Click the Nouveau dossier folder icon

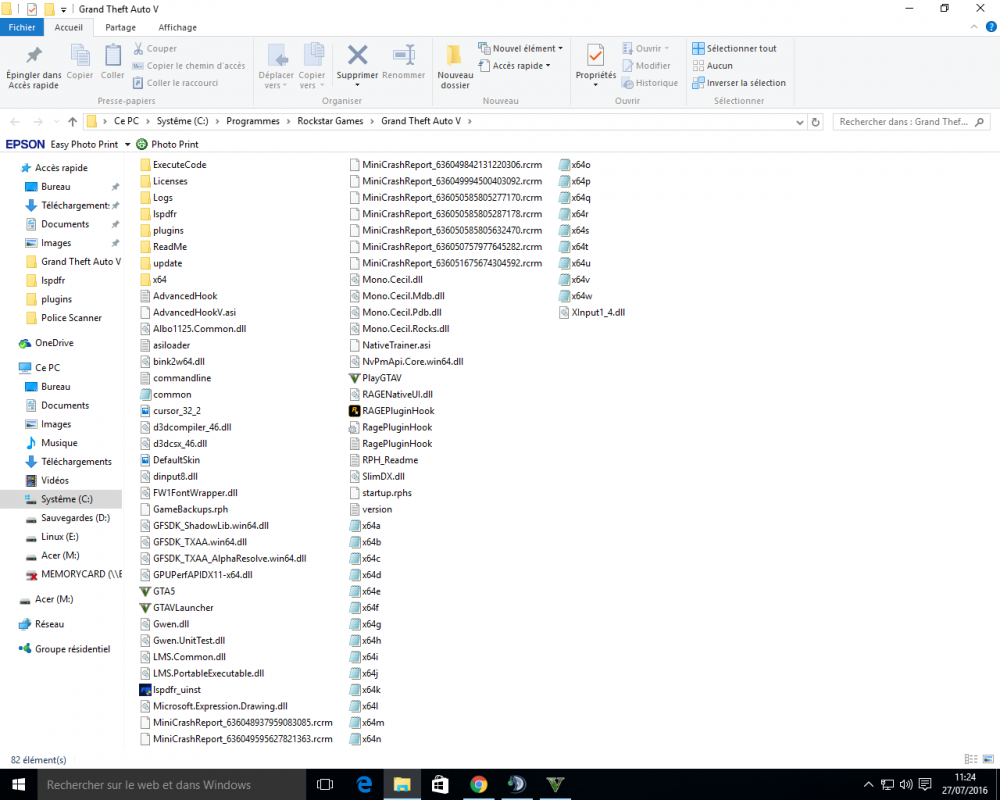coord(454,55)
